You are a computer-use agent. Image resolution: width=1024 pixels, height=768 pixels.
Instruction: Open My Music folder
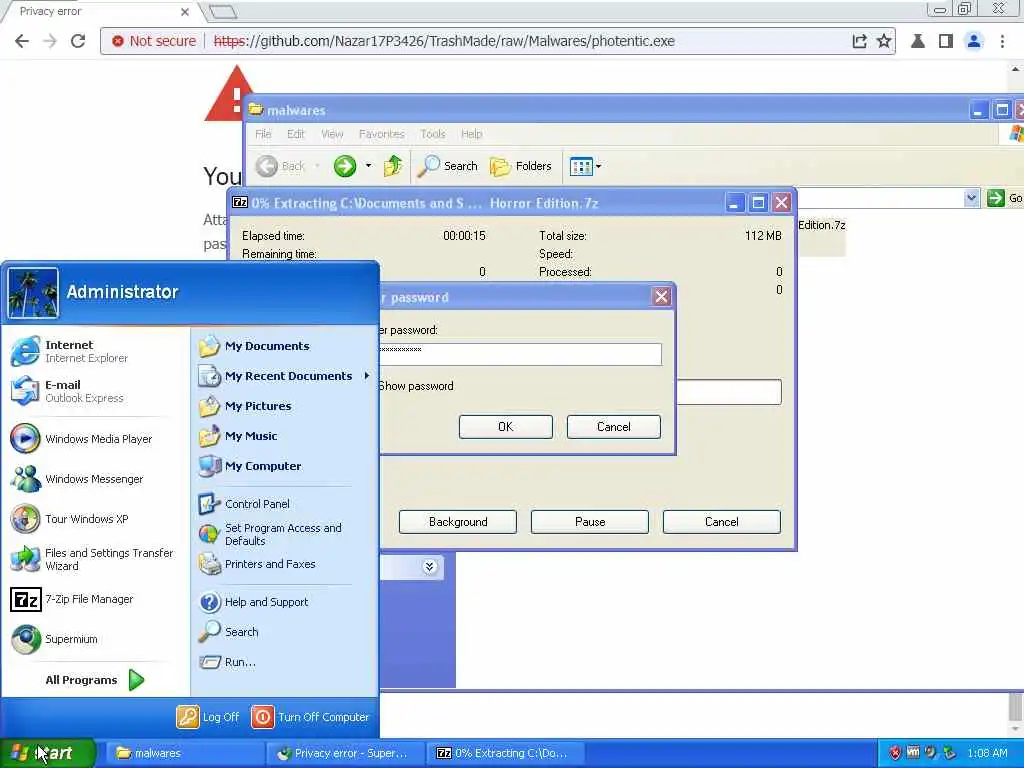[x=238, y=436]
